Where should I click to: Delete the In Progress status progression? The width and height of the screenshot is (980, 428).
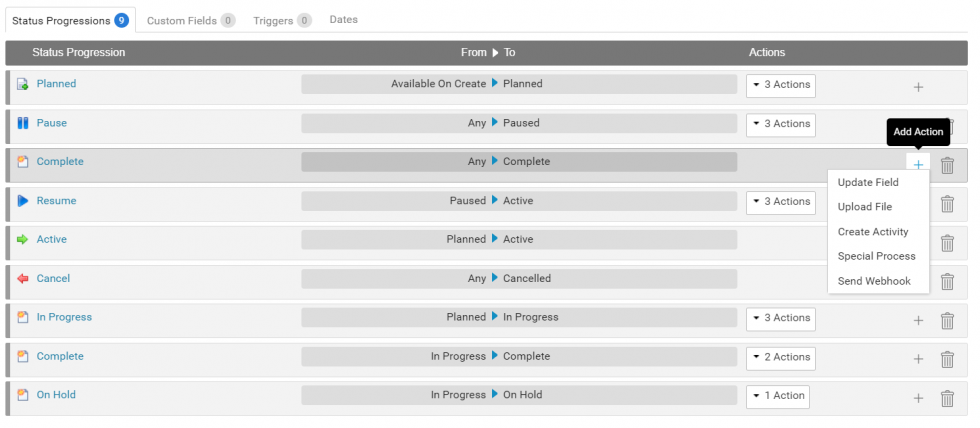[947, 321]
